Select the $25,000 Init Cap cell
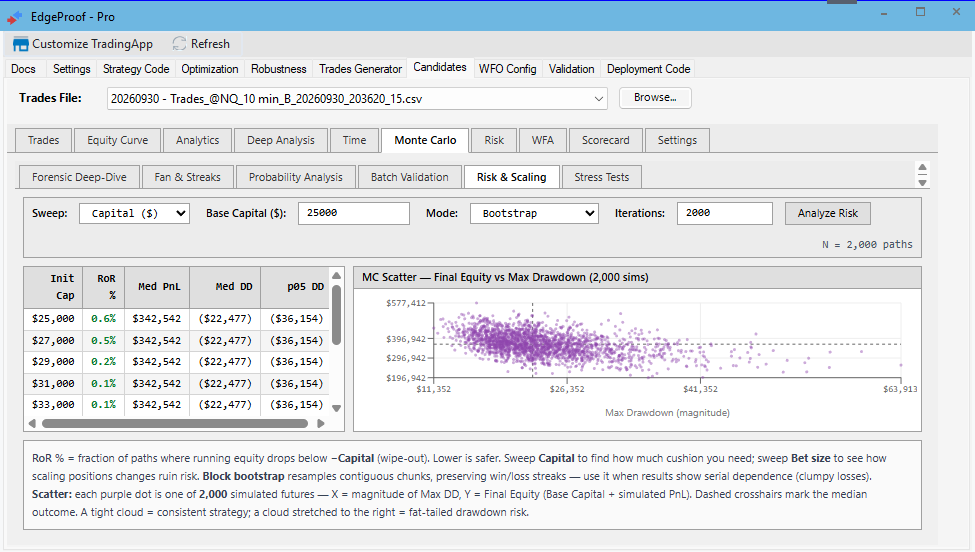This screenshot has height=552, width=975. 53,319
